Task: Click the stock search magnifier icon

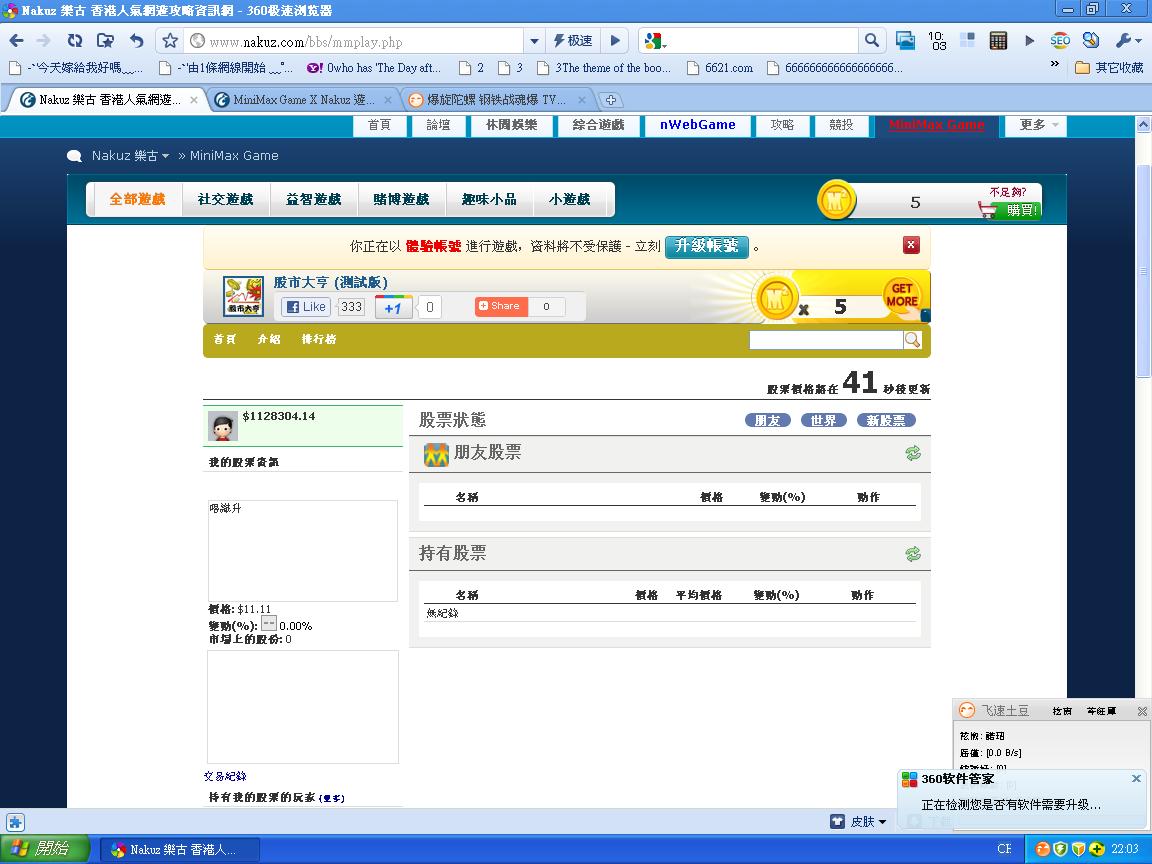Action: pyautogui.click(x=912, y=340)
